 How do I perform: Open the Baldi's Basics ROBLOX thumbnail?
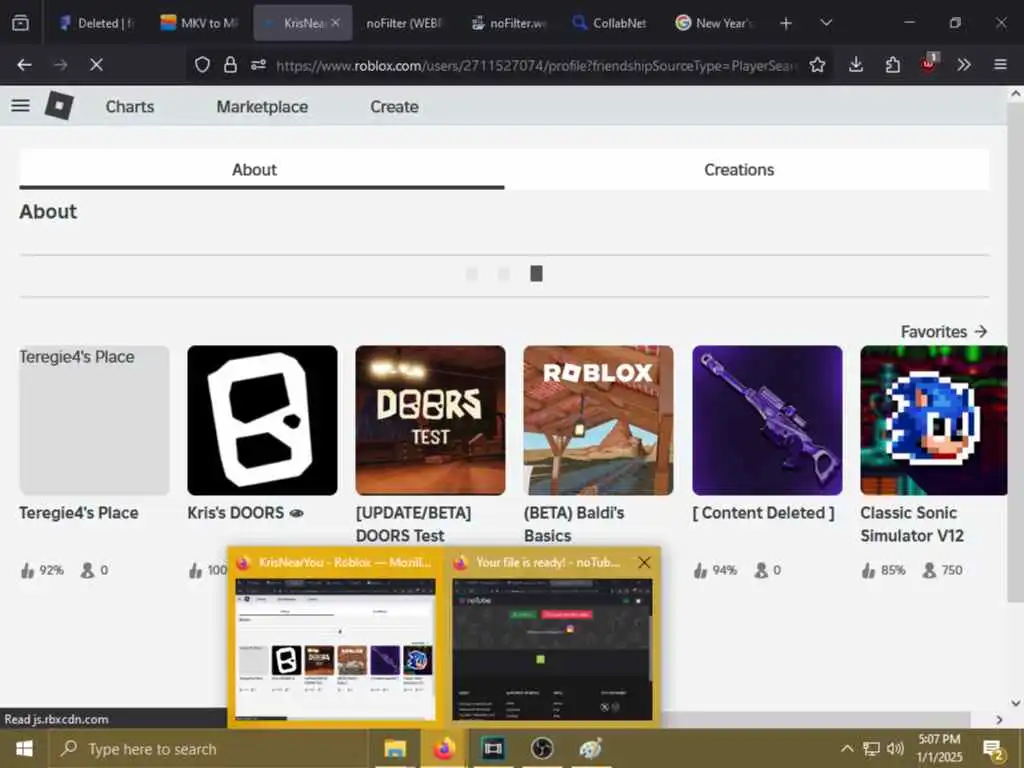[x=598, y=420]
